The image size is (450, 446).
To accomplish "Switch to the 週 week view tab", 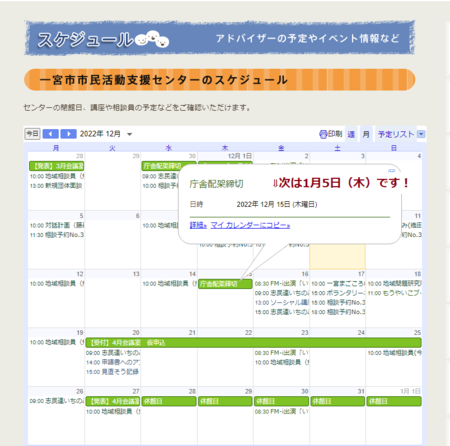I will click(351, 134).
